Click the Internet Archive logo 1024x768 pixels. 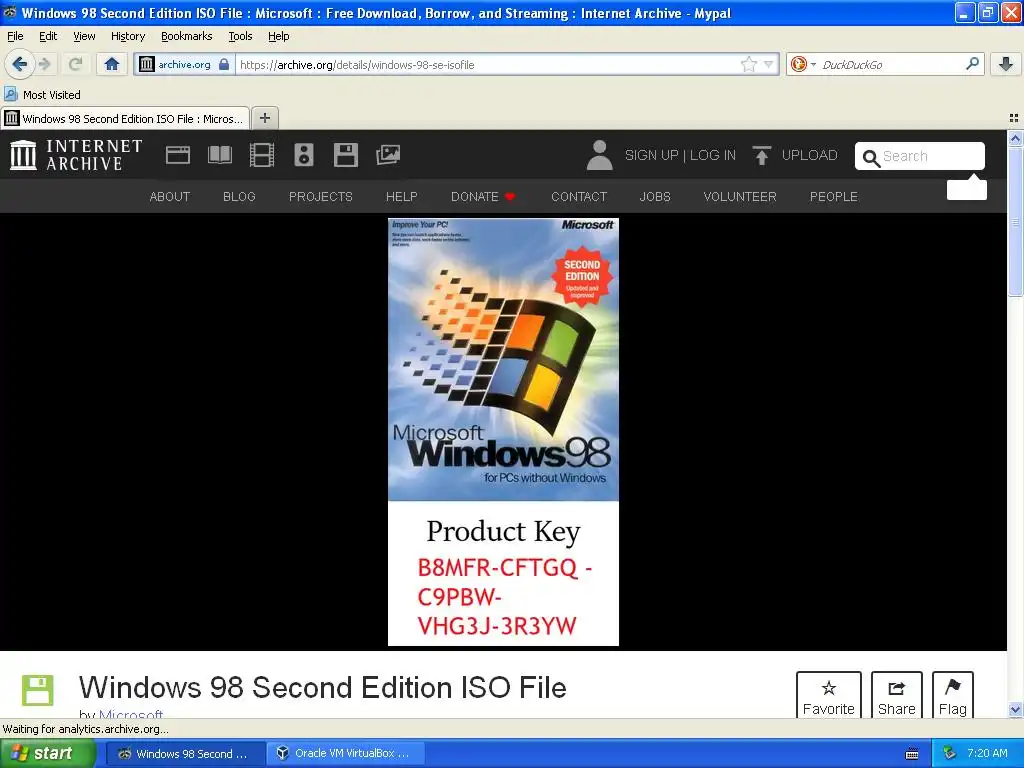coord(76,155)
